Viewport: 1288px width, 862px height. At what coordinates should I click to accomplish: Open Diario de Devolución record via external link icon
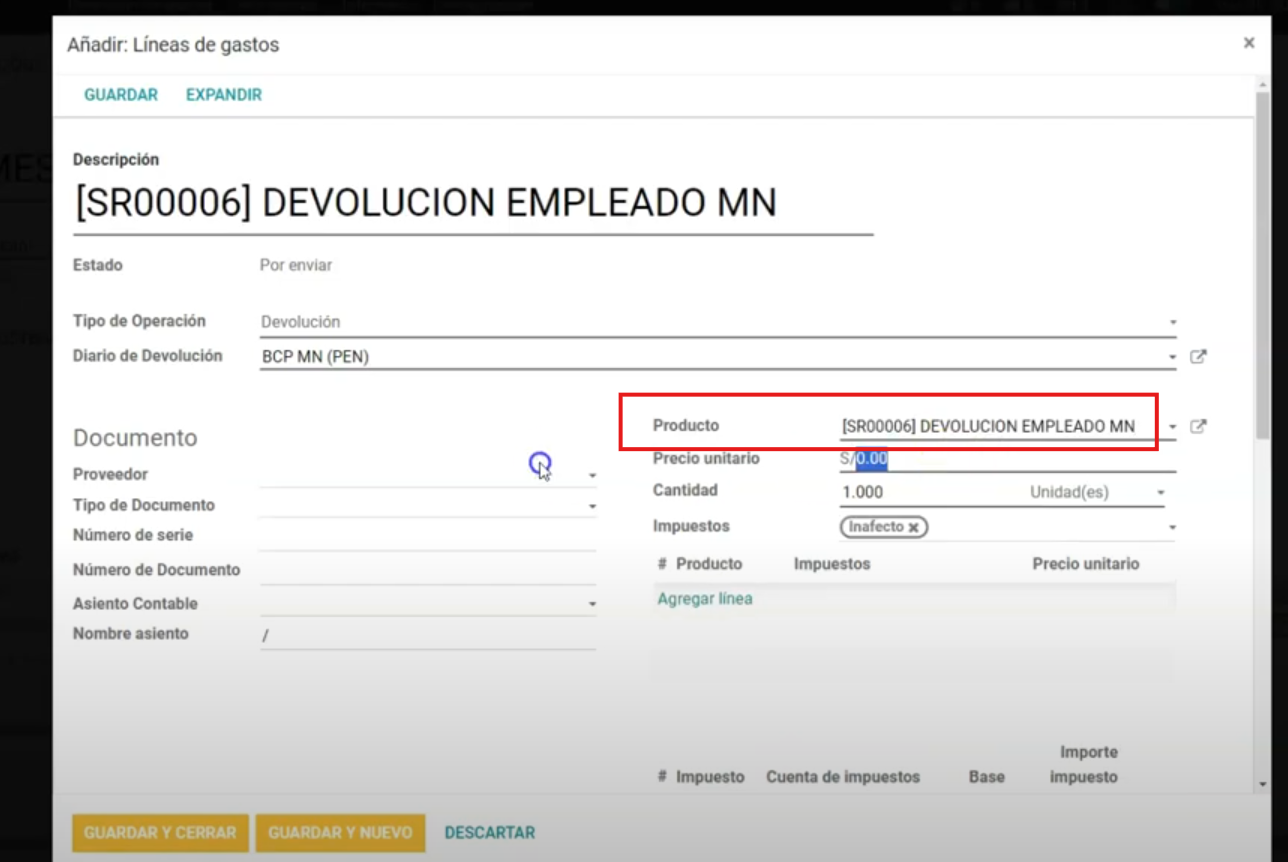click(x=1198, y=356)
